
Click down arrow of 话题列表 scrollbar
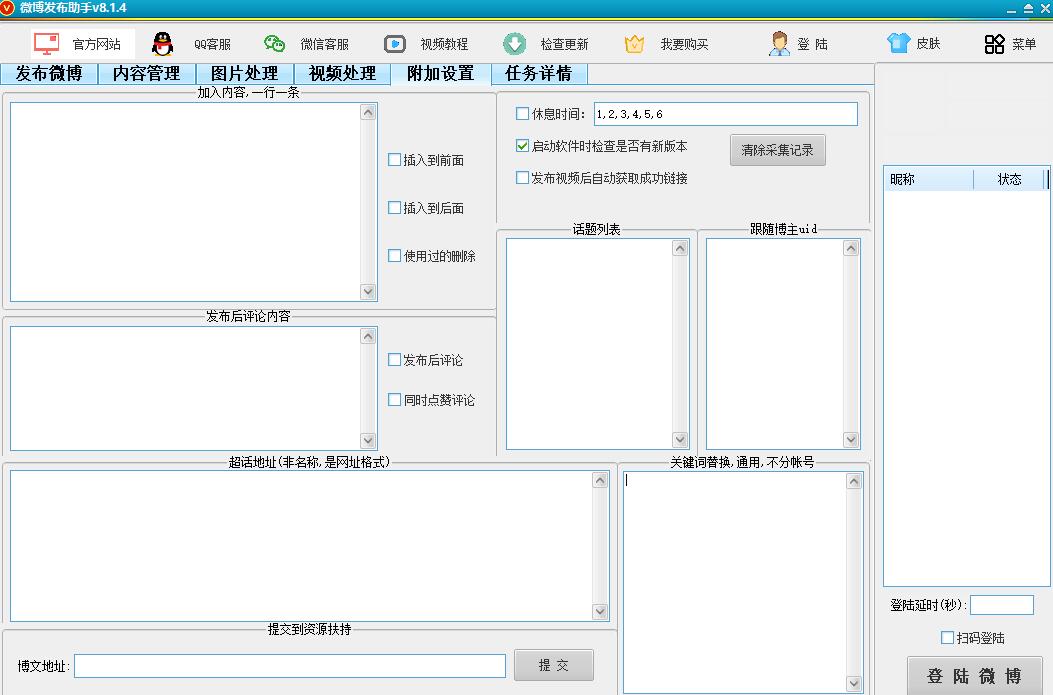tap(680, 440)
